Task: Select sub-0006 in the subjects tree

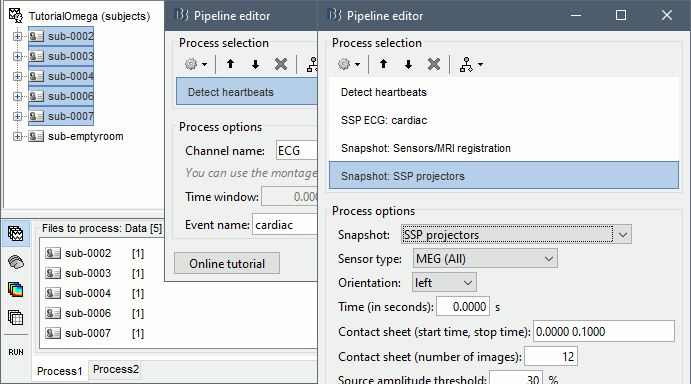Action: point(61,96)
